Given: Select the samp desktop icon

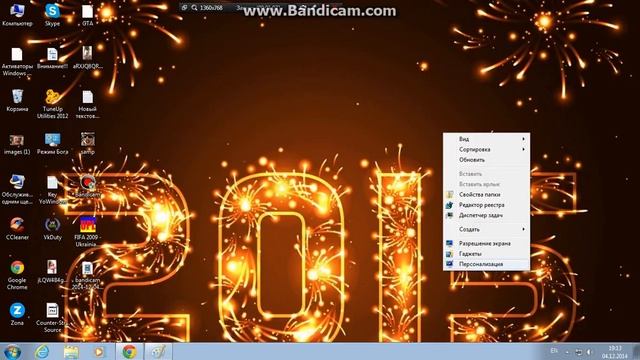Looking at the screenshot, I should pos(87,144).
